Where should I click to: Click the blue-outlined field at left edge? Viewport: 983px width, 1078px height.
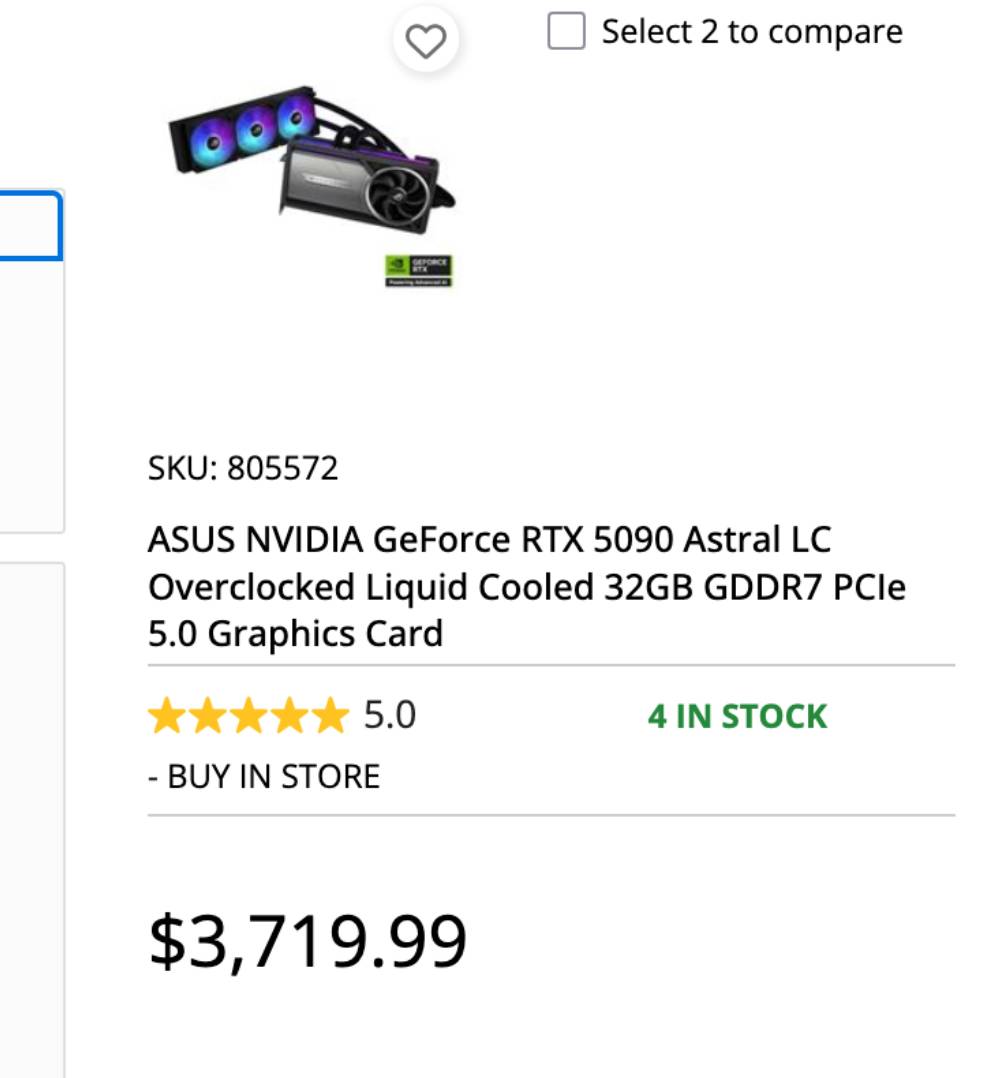click(30, 226)
